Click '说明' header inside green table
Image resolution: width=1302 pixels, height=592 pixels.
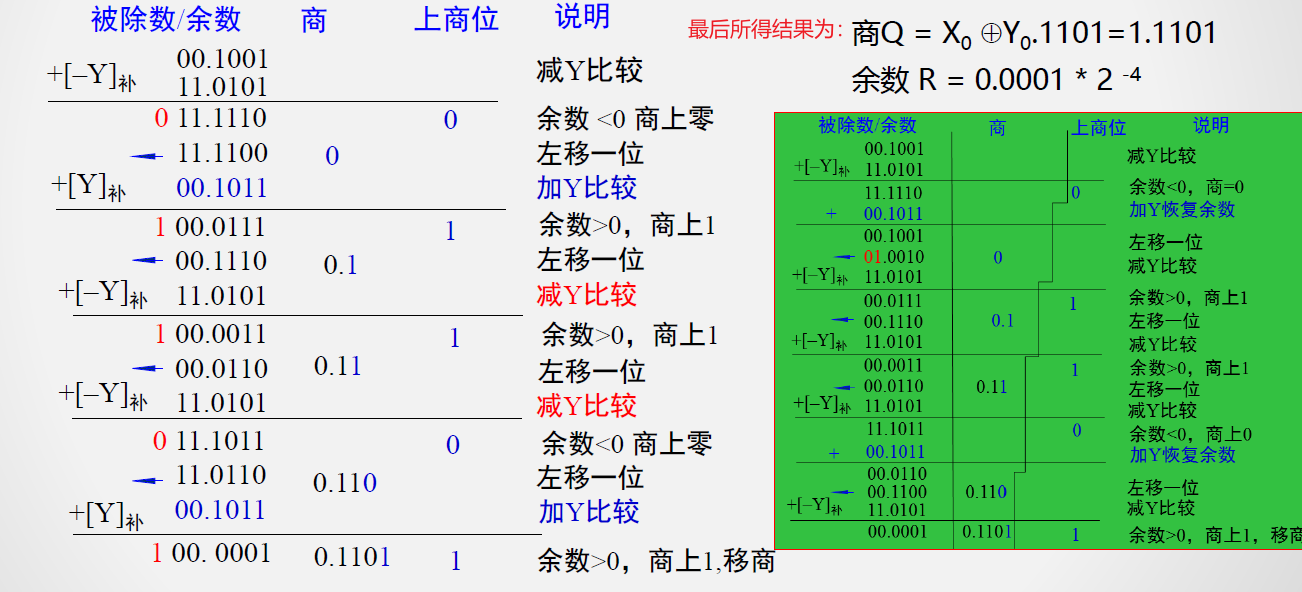pos(1210,125)
